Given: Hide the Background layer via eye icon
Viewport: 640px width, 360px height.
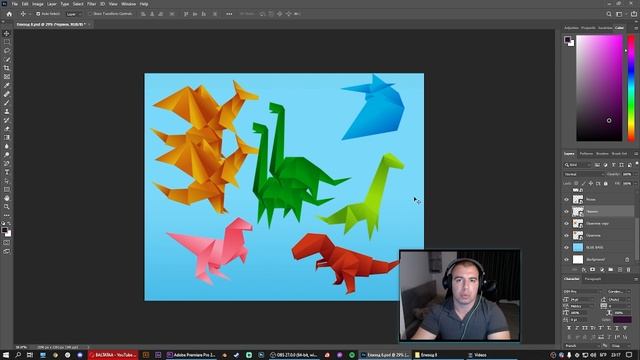Looking at the screenshot, I should click(567, 259).
